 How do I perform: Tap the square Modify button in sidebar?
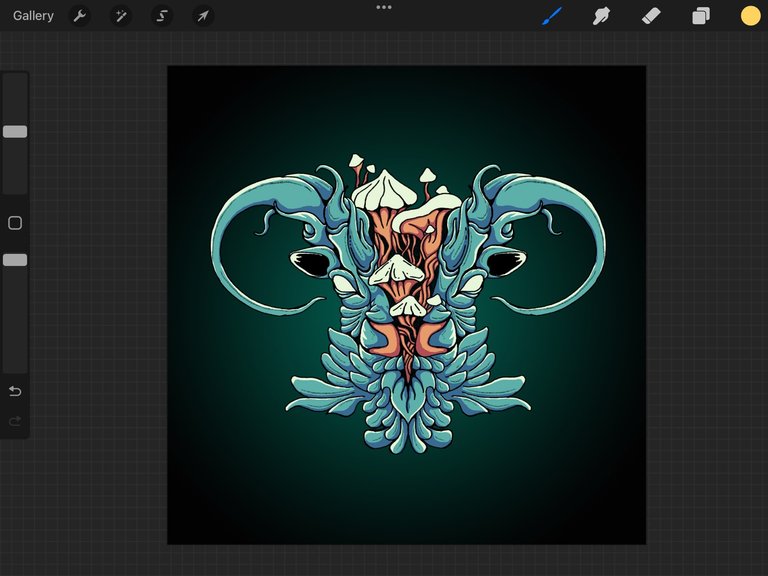[15, 223]
